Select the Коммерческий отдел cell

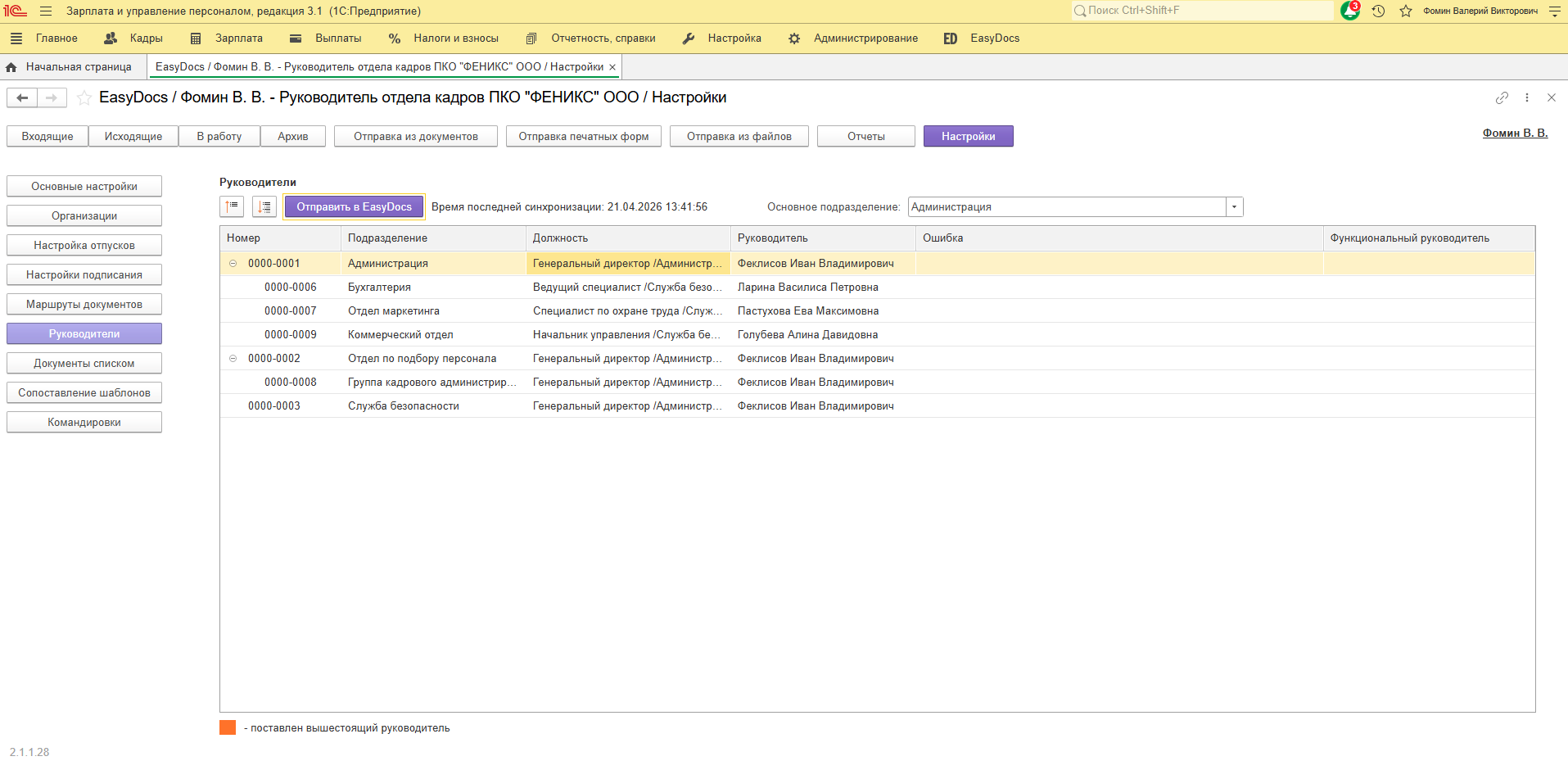point(433,335)
